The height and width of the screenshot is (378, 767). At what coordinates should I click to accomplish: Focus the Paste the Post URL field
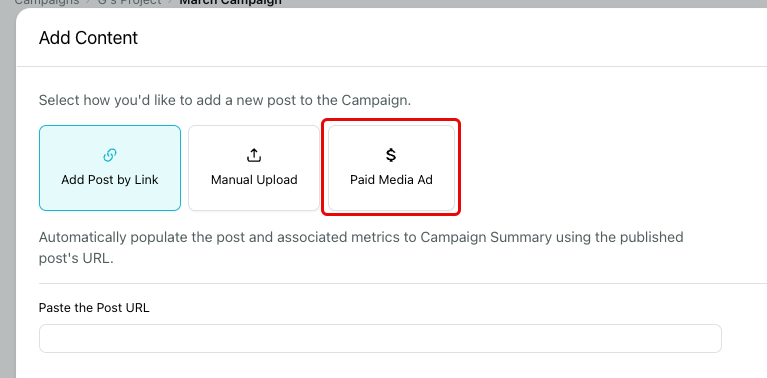click(x=380, y=338)
